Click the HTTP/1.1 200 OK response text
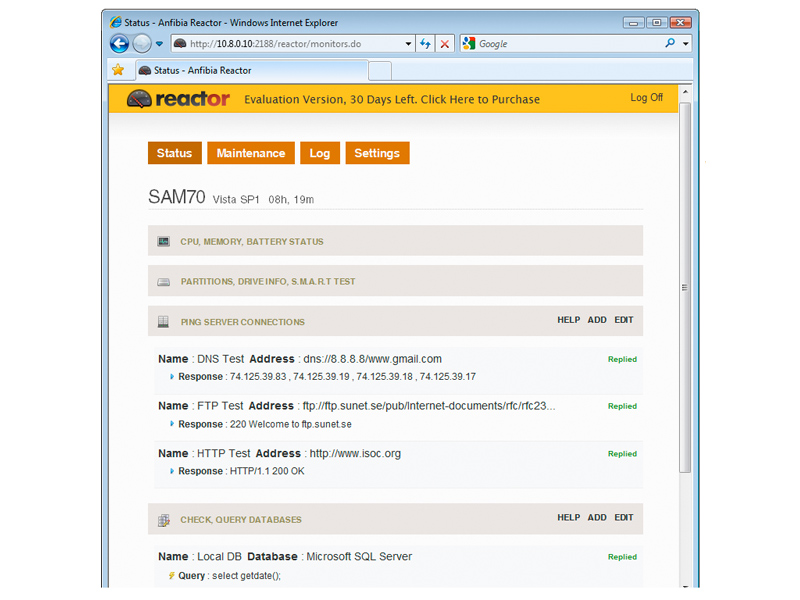The image size is (800, 600). 267,471
